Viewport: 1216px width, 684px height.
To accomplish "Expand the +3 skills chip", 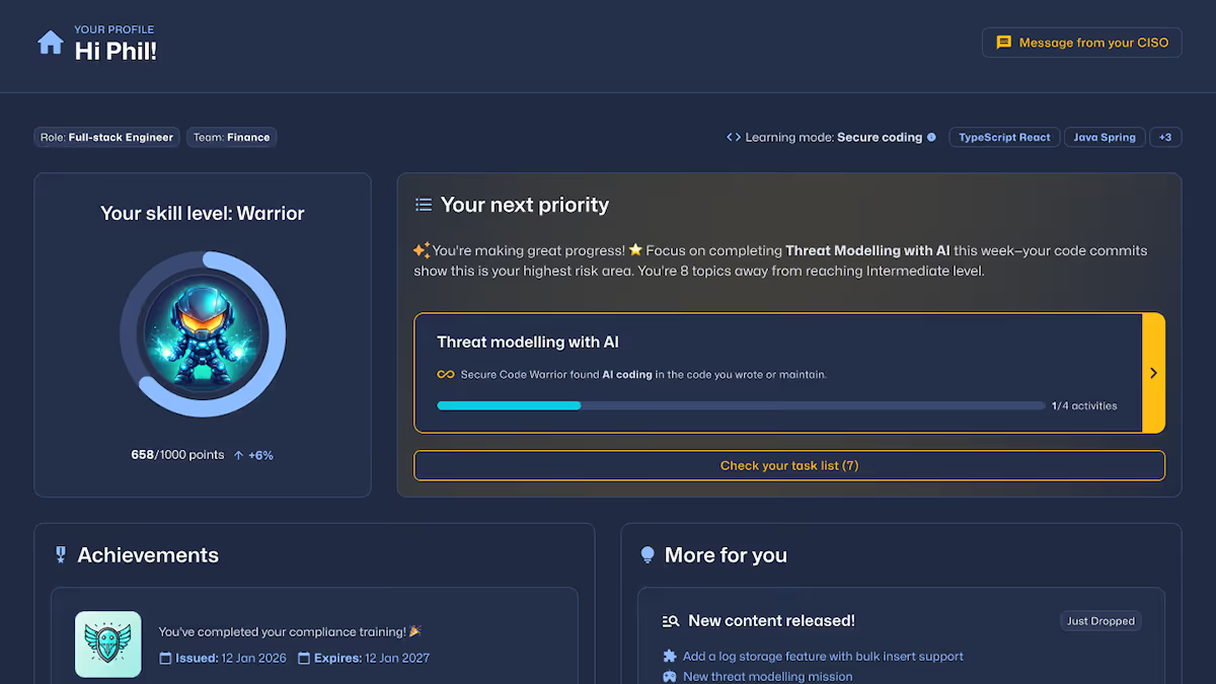I will tap(1165, 137).
